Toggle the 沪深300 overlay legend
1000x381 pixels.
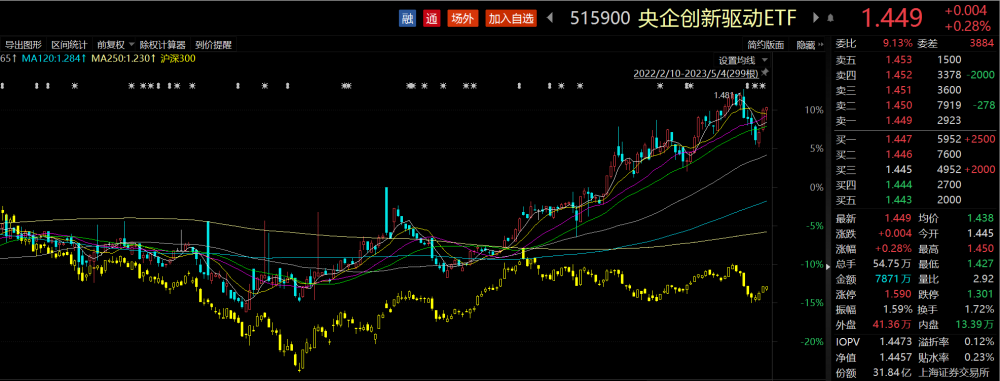(179, 59)
